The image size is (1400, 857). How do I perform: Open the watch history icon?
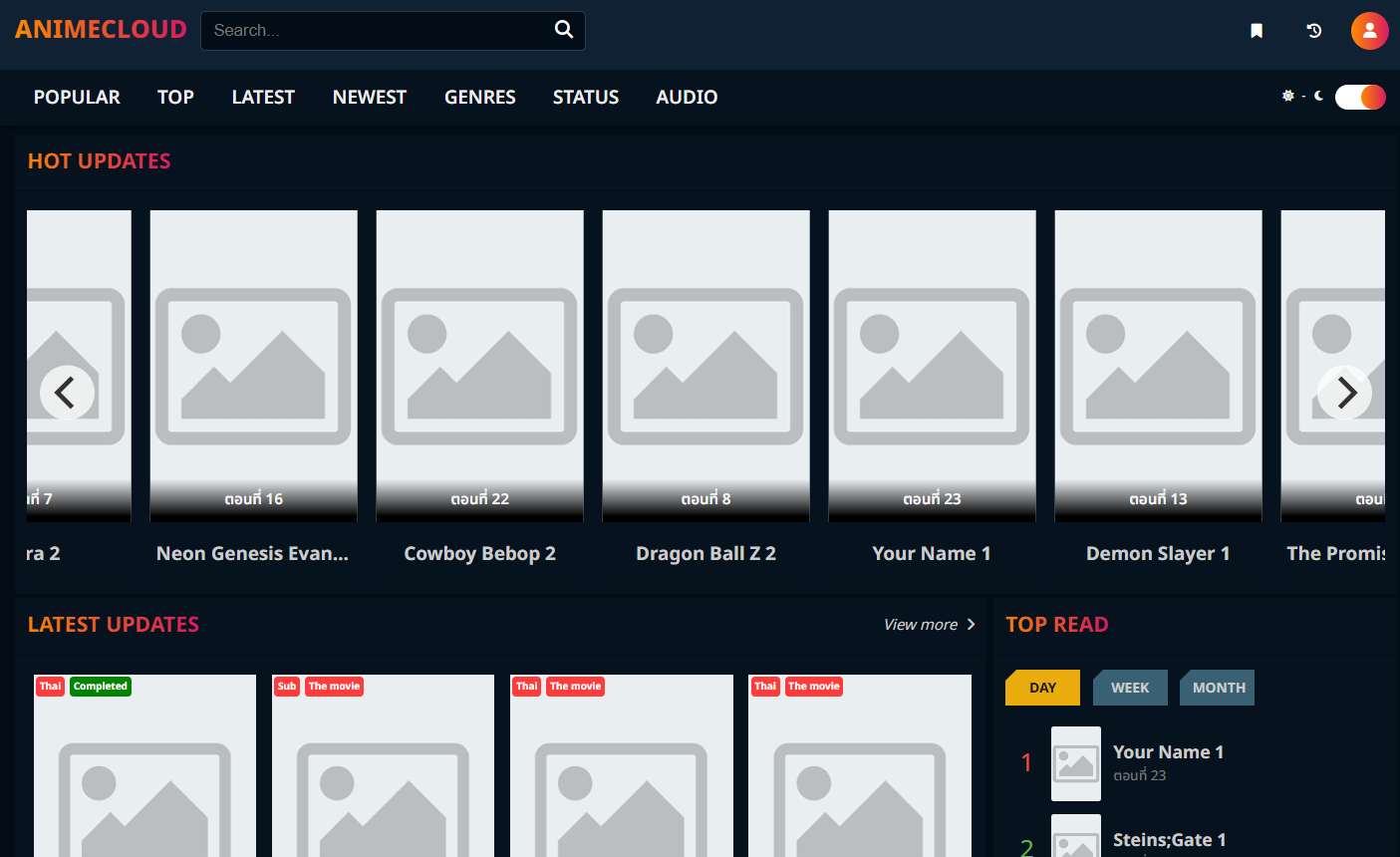(1313, 31)
